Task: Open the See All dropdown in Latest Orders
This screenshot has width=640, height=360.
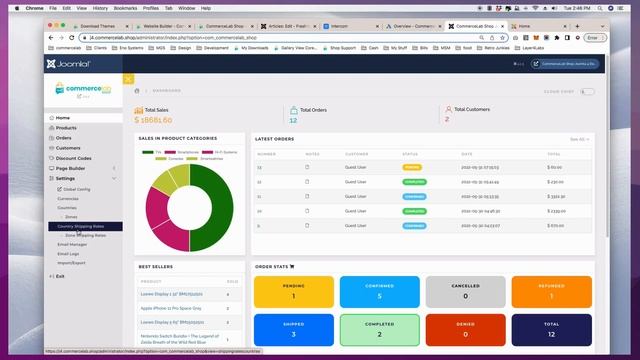Action: tap(579, 140)
